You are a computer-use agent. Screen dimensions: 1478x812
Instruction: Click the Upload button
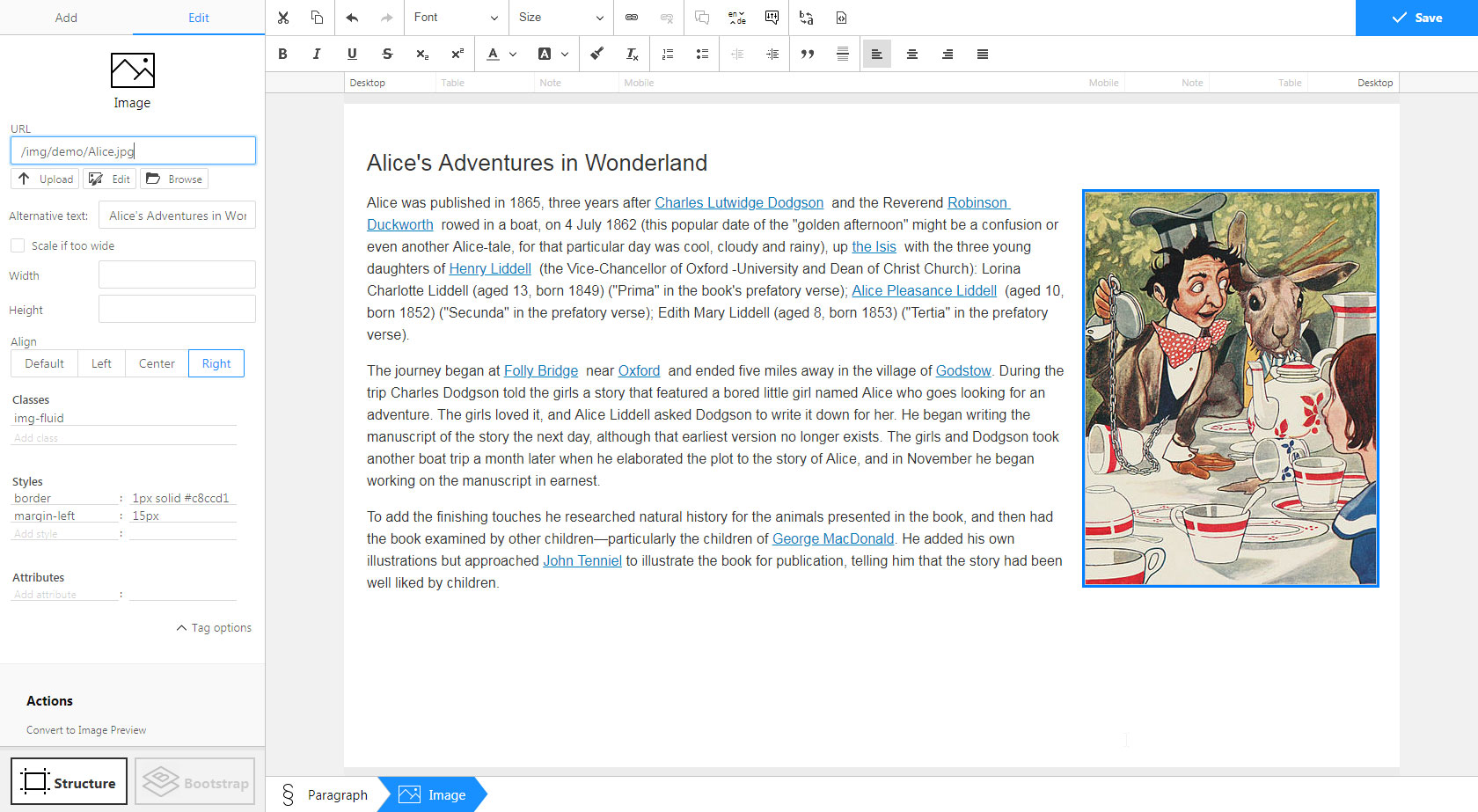[x=45, y=179]
